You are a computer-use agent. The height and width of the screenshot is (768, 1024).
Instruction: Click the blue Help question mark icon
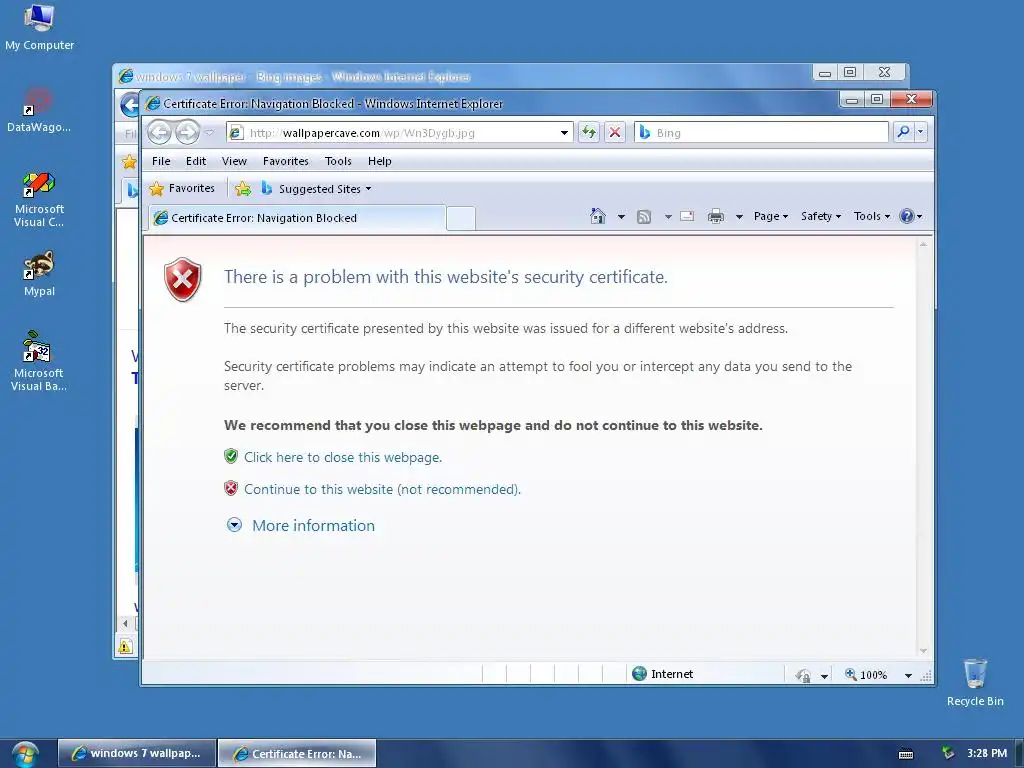pyautogui.click(x=907, y=216)
